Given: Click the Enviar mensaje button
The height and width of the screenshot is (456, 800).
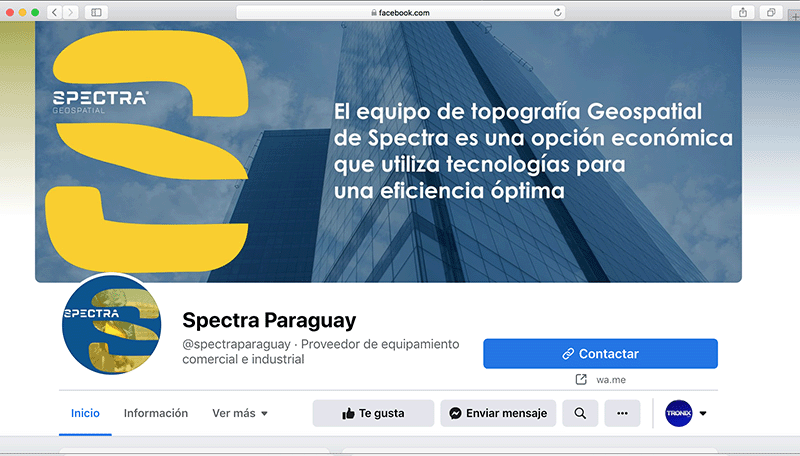Looking at the screenshot, I should [x=498, y=413].
